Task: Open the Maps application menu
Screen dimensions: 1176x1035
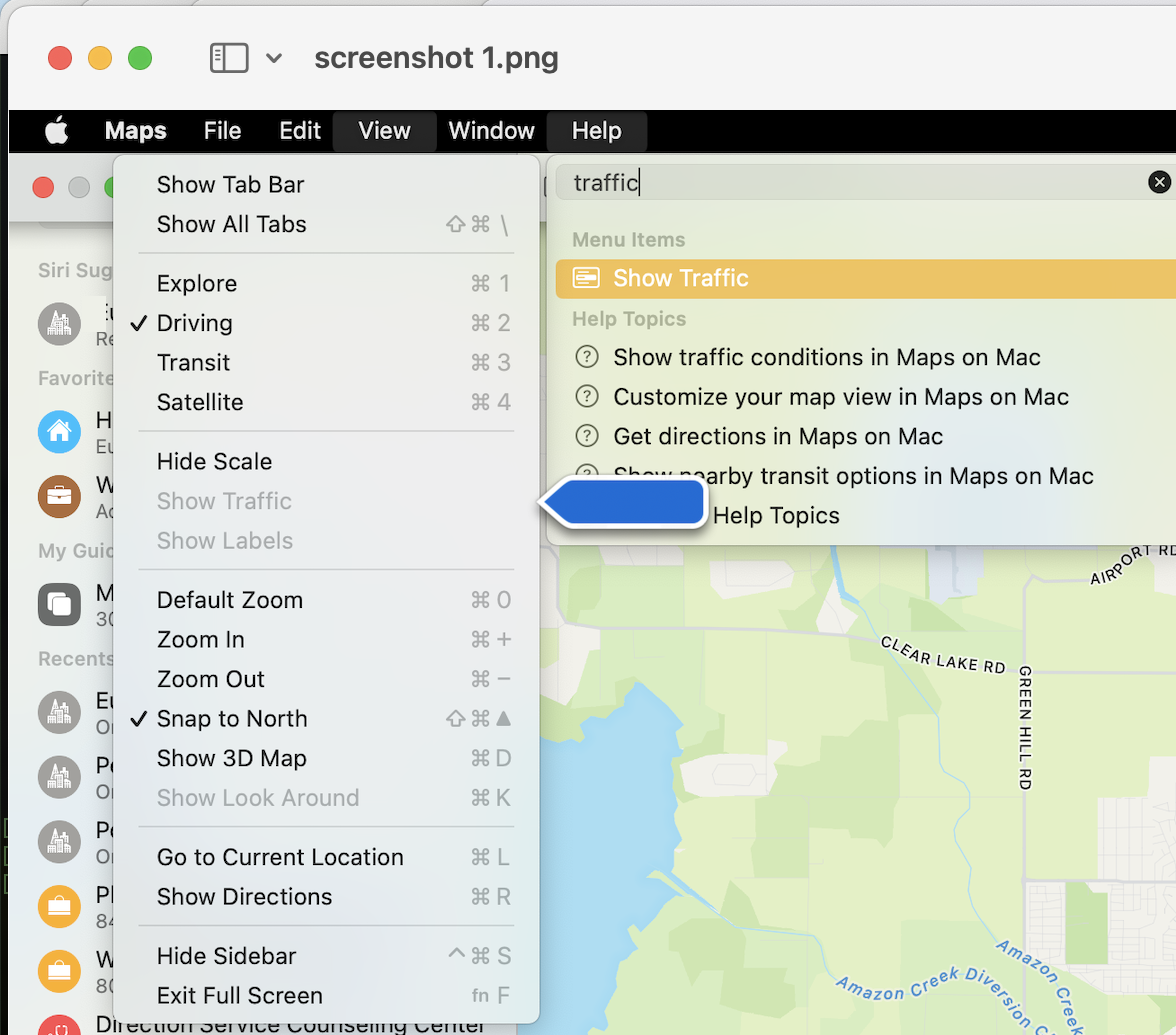Action: 135,130
